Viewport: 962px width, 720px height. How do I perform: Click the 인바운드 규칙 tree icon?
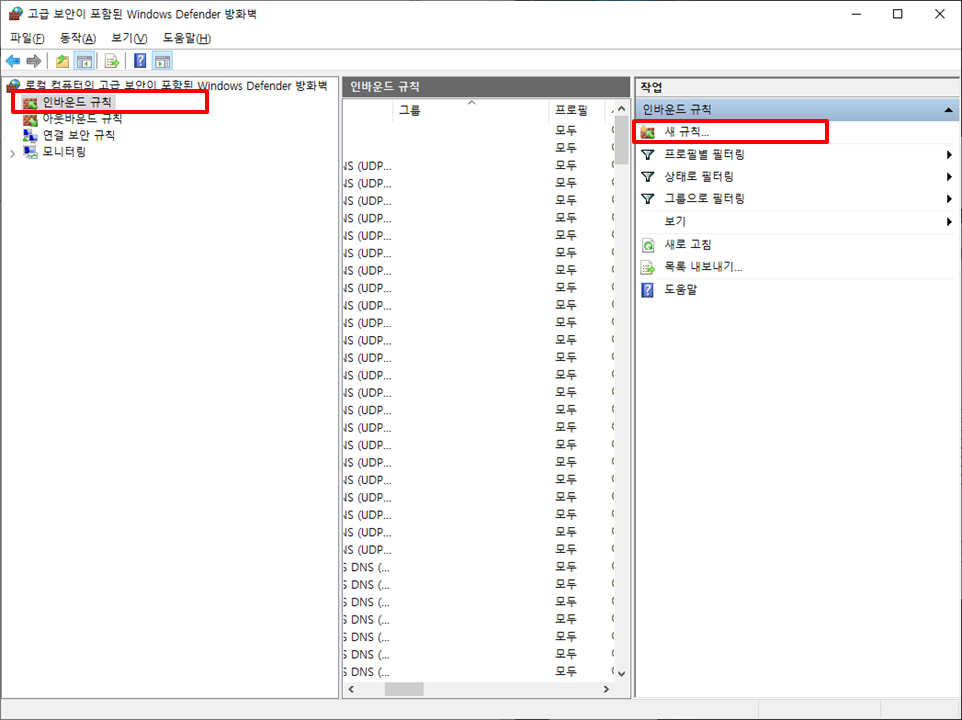click(x=30, y=102)
